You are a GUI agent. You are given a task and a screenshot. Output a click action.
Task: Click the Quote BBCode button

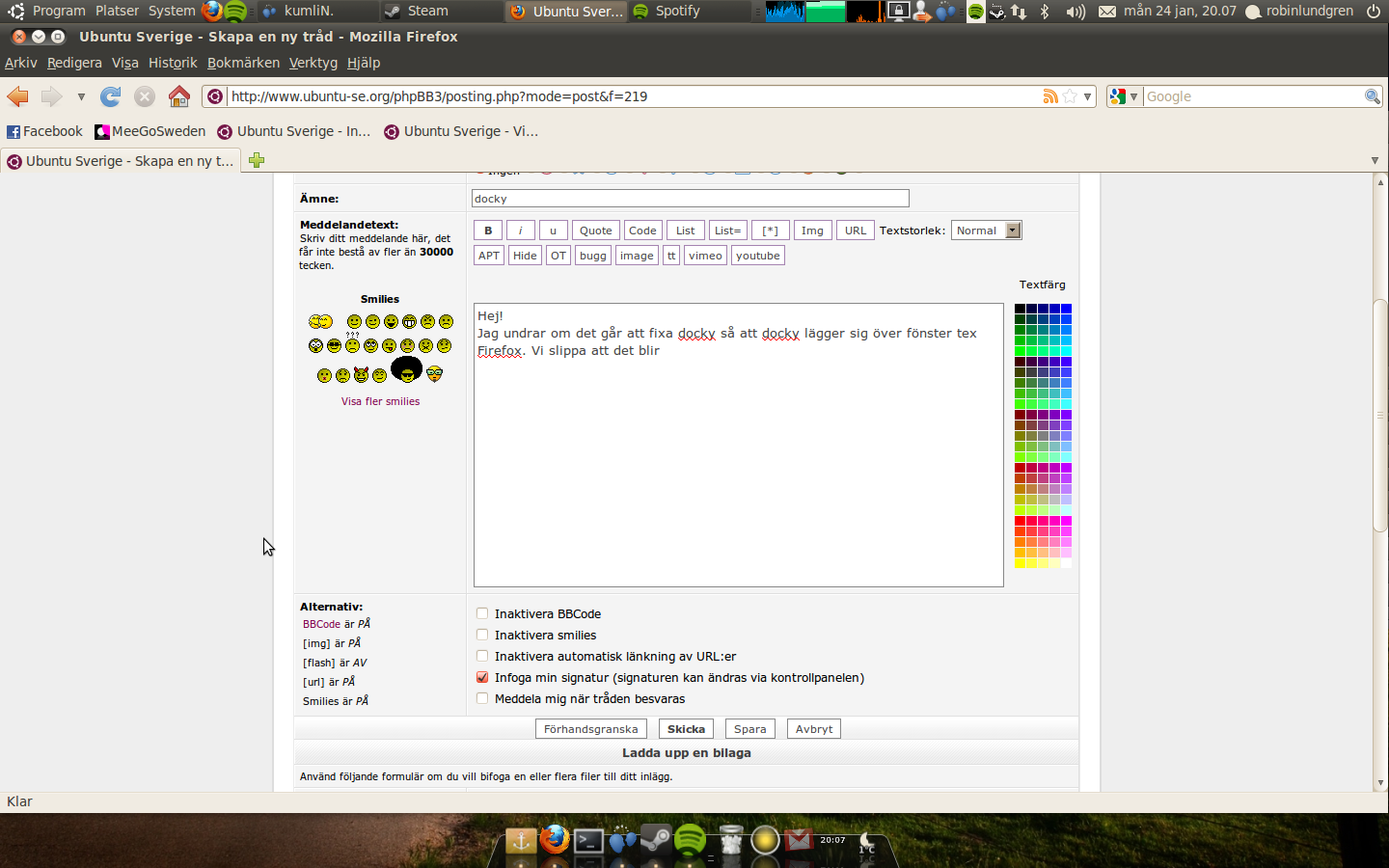pyautogui.click(x=595, y=231)
